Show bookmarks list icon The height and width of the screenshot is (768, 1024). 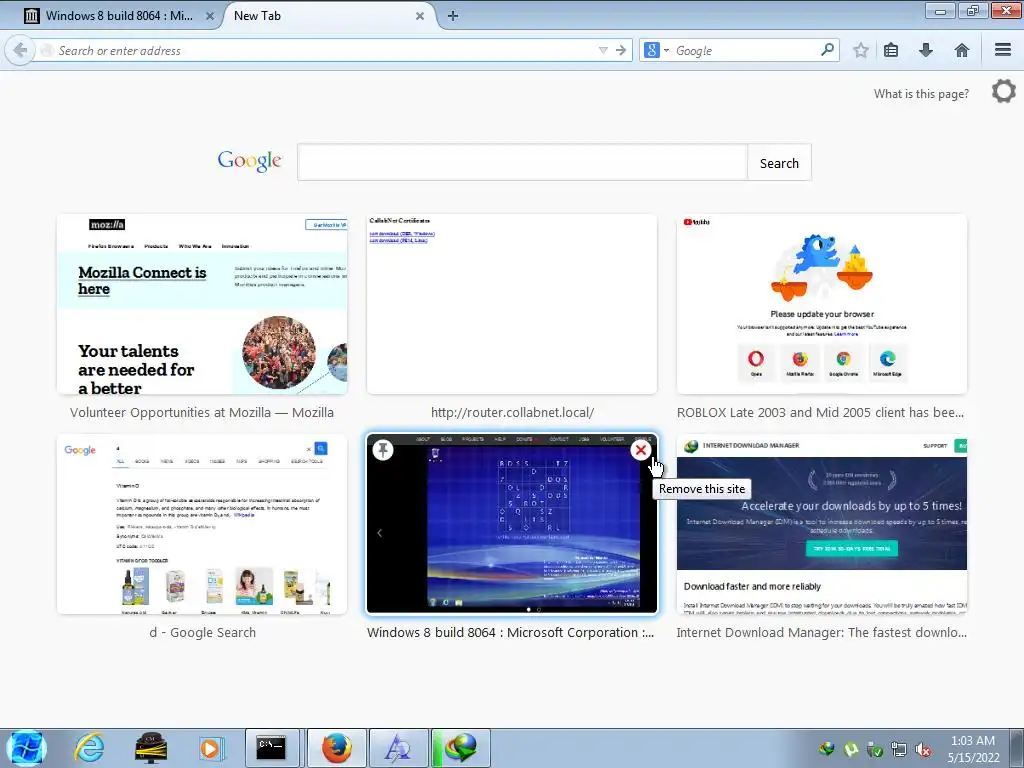tap(891, 50)
